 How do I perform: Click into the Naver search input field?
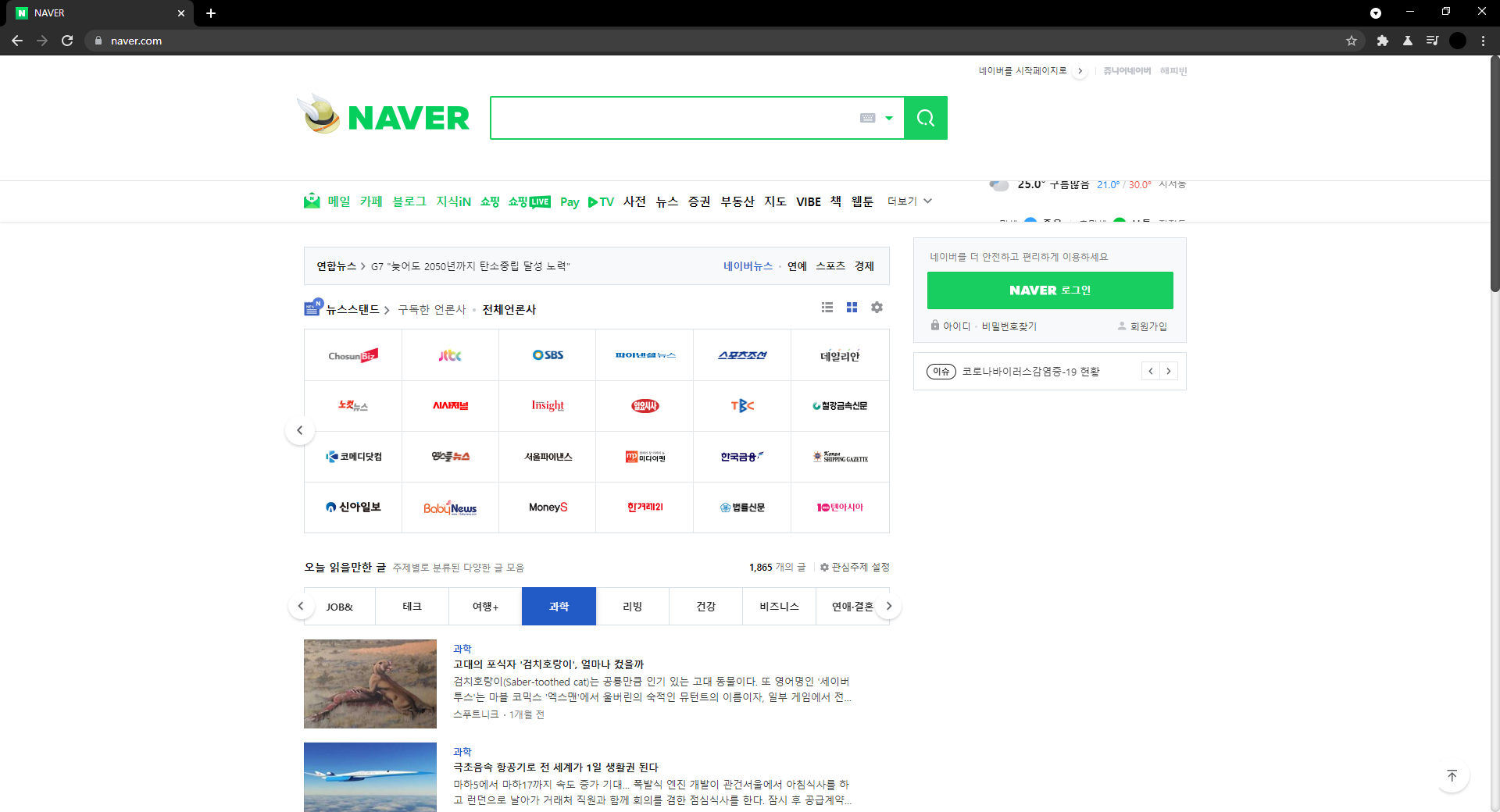click(x=675, y=118)
